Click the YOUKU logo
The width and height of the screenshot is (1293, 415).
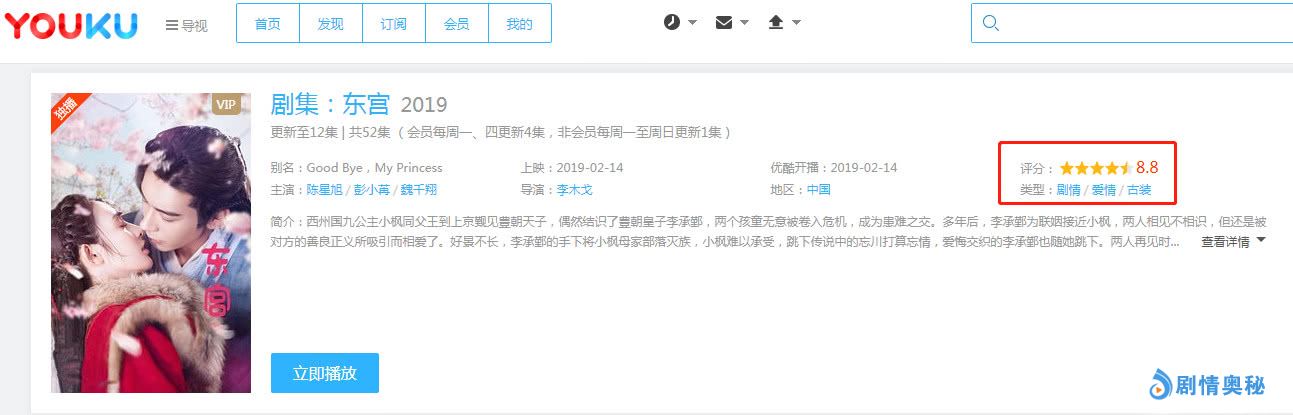[x=70, y=24]
